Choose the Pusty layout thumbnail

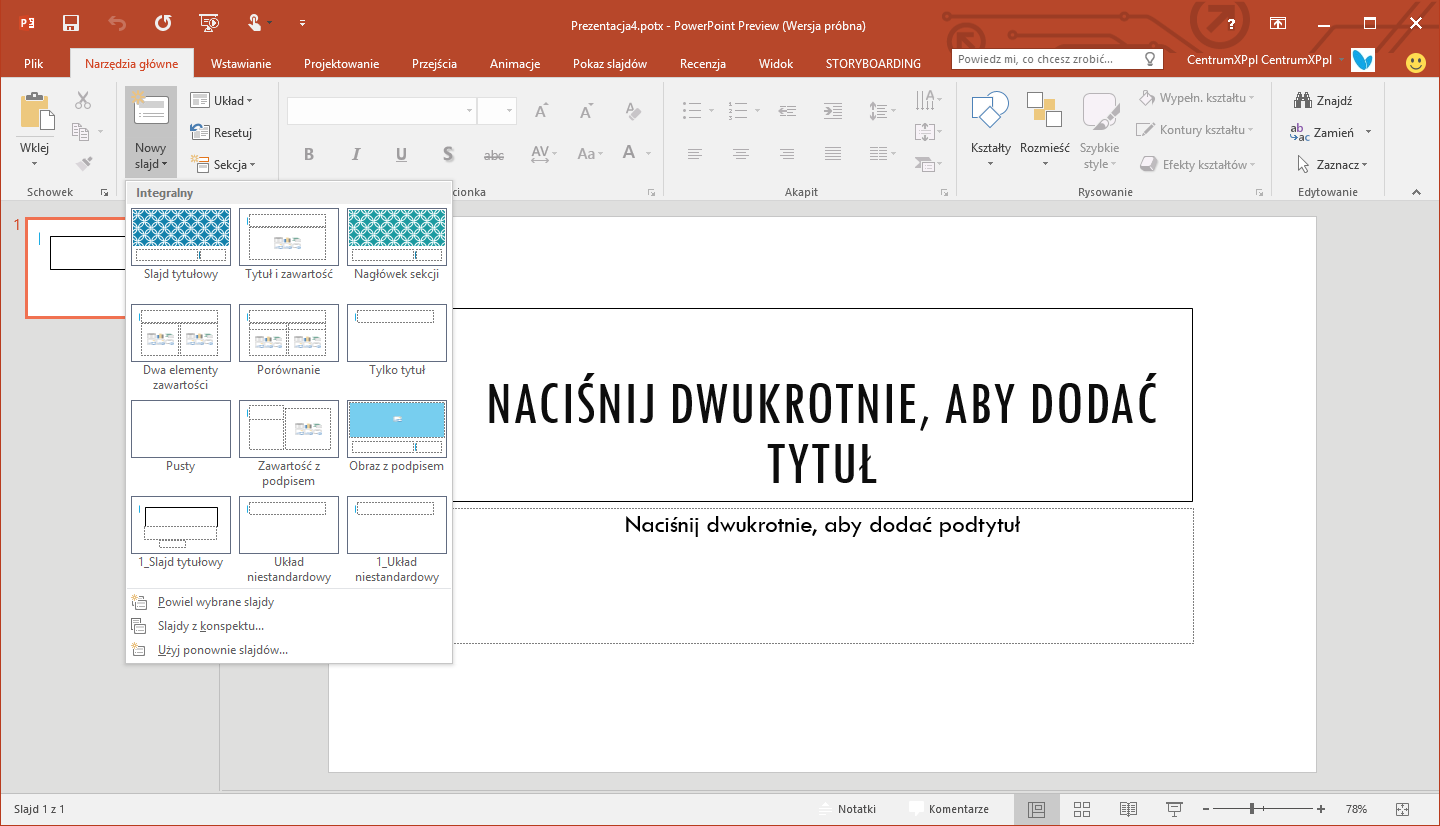[181, 429]
